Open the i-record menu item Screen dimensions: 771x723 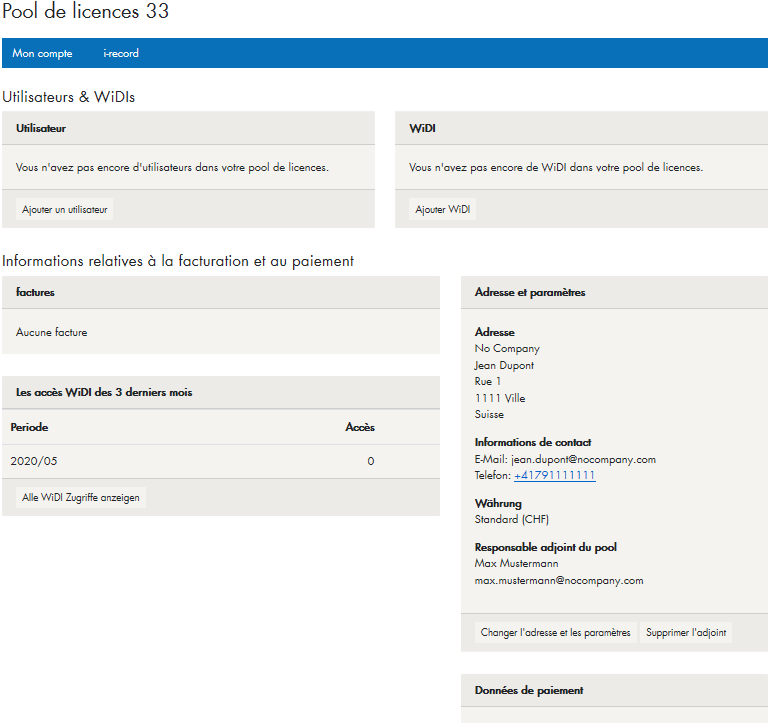pos(121,54)
